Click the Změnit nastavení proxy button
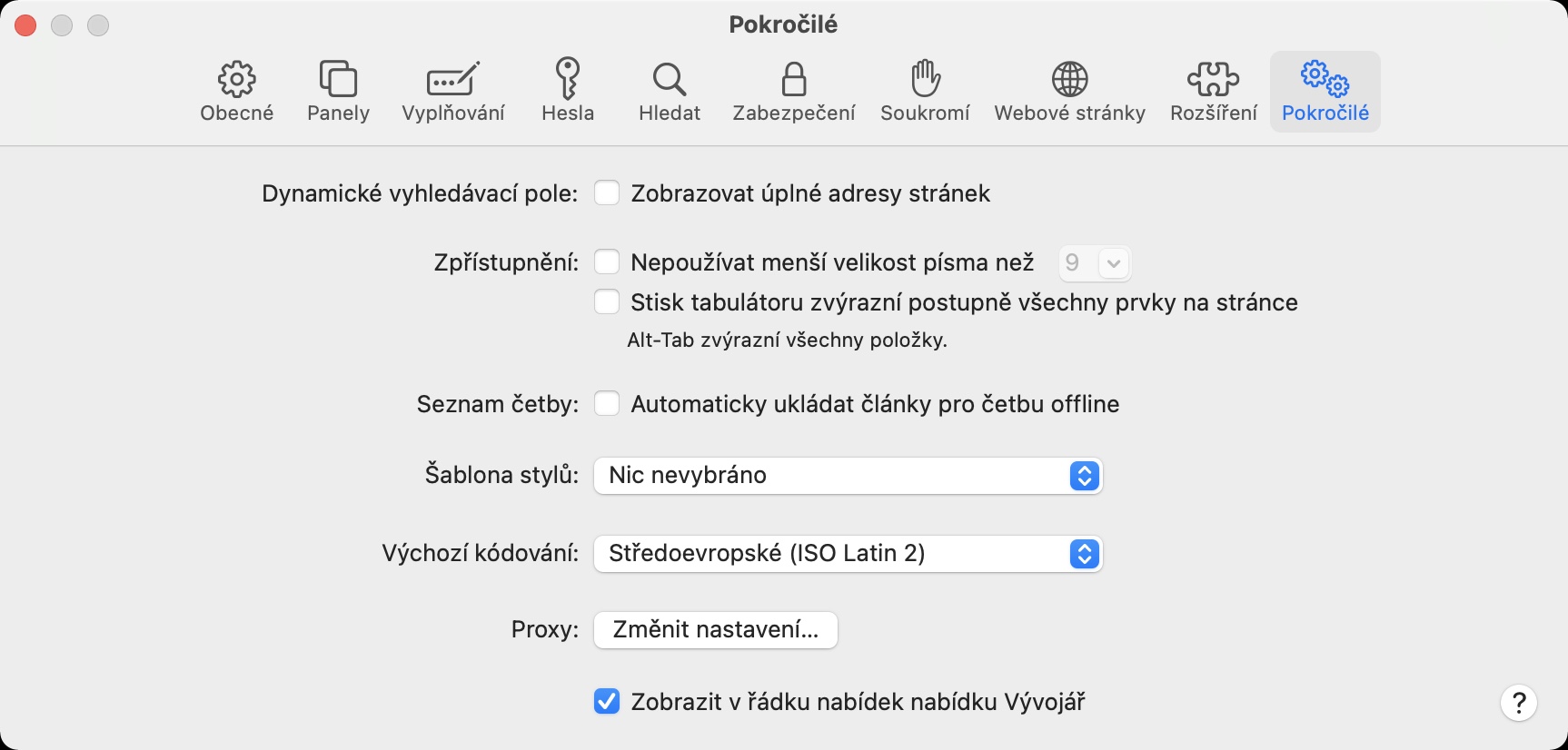The height and width of the screenshot is (750, 1568). pyautogui.click(x=716, y=630)
